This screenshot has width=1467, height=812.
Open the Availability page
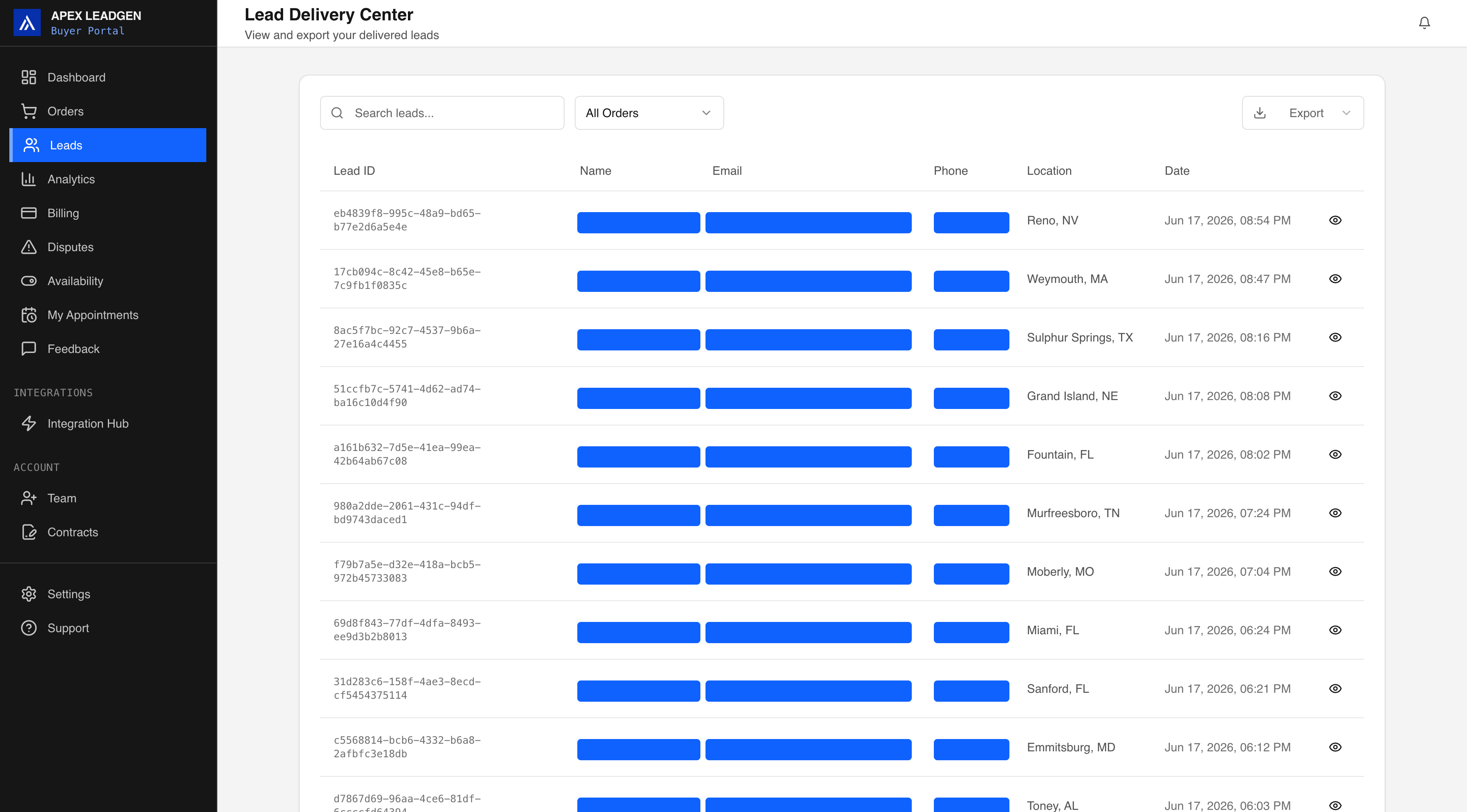[x=108, y=281]
